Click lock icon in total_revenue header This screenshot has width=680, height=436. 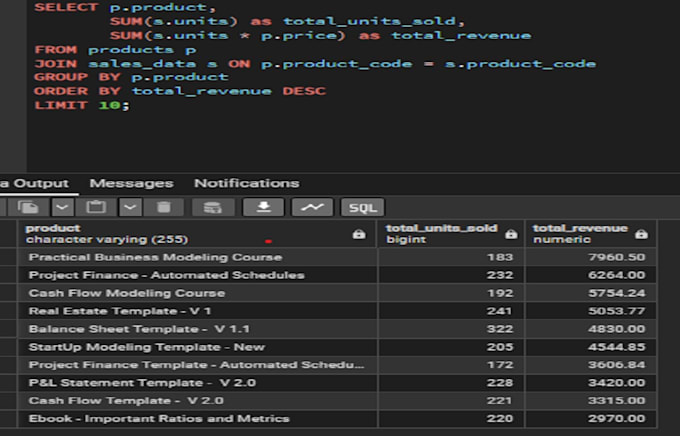641,235
